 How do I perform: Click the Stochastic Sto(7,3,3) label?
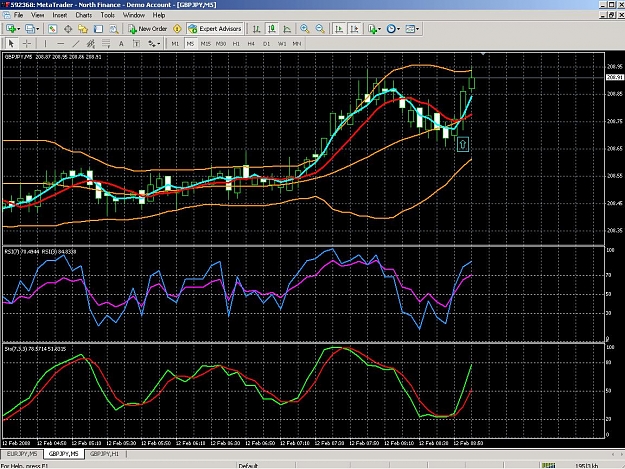click(x=35, y=349)
